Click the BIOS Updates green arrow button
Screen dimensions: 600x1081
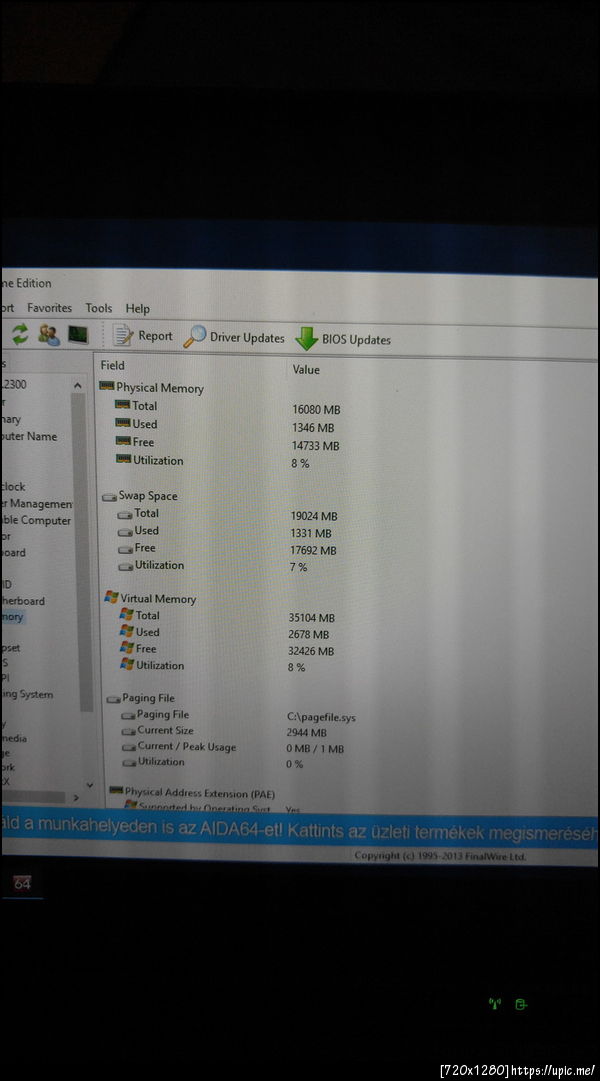(x=343, y=339)
